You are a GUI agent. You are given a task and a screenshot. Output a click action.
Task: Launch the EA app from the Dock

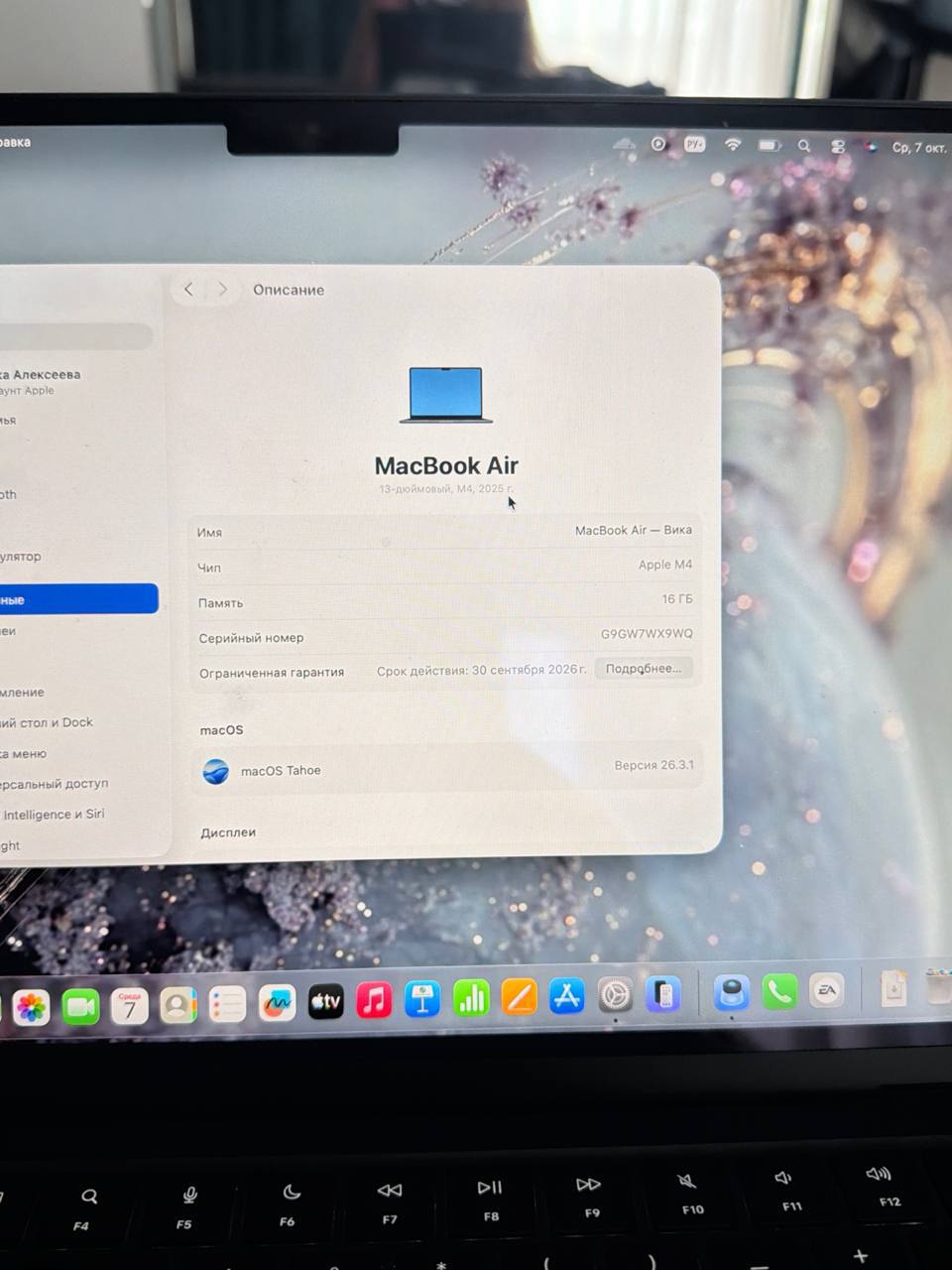click(x=826, y=990)
